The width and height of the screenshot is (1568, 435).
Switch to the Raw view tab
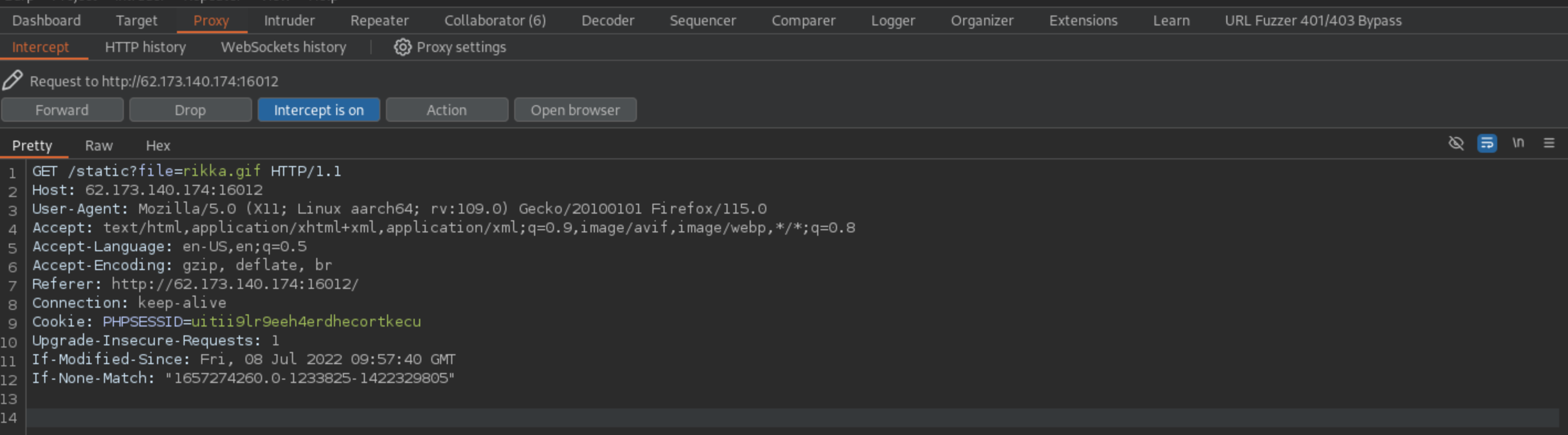pyautogui.click(x=98, y=146)
